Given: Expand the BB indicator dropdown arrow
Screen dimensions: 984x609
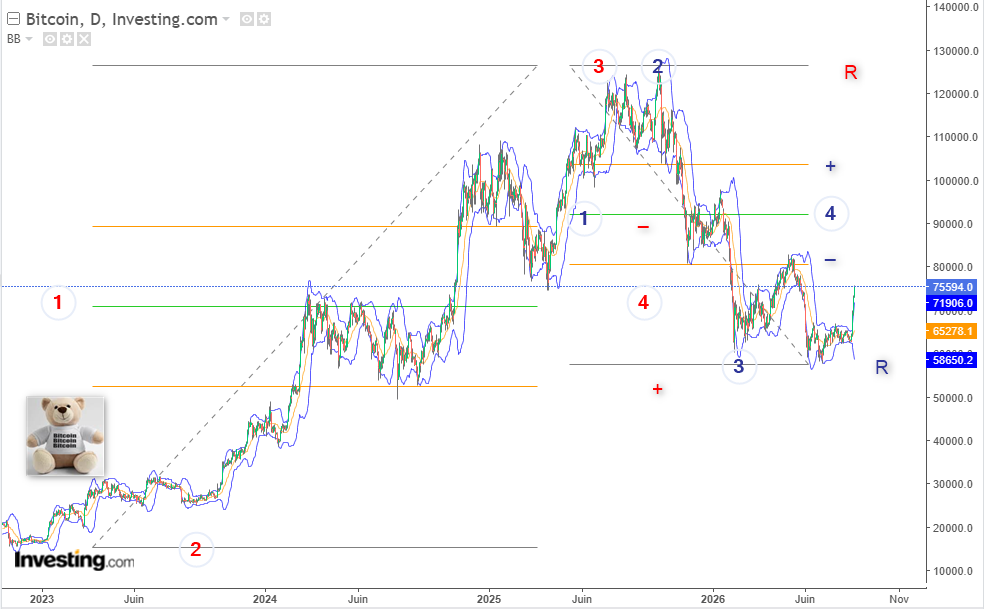Looking at the screenshot, I should (29, 40).
